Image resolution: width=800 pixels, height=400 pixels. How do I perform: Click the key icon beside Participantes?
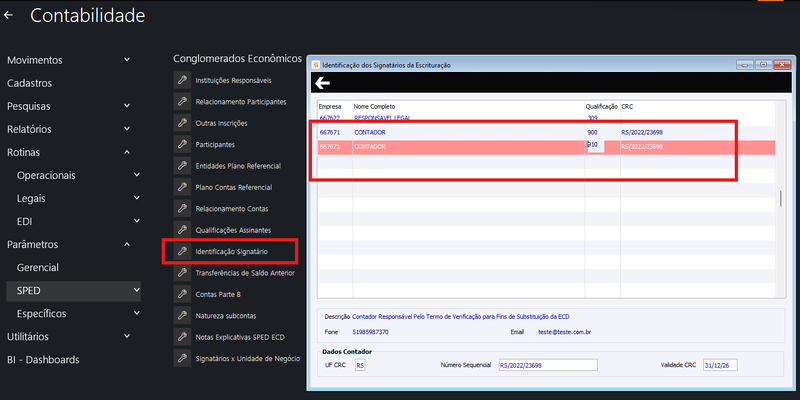point(182,144)
